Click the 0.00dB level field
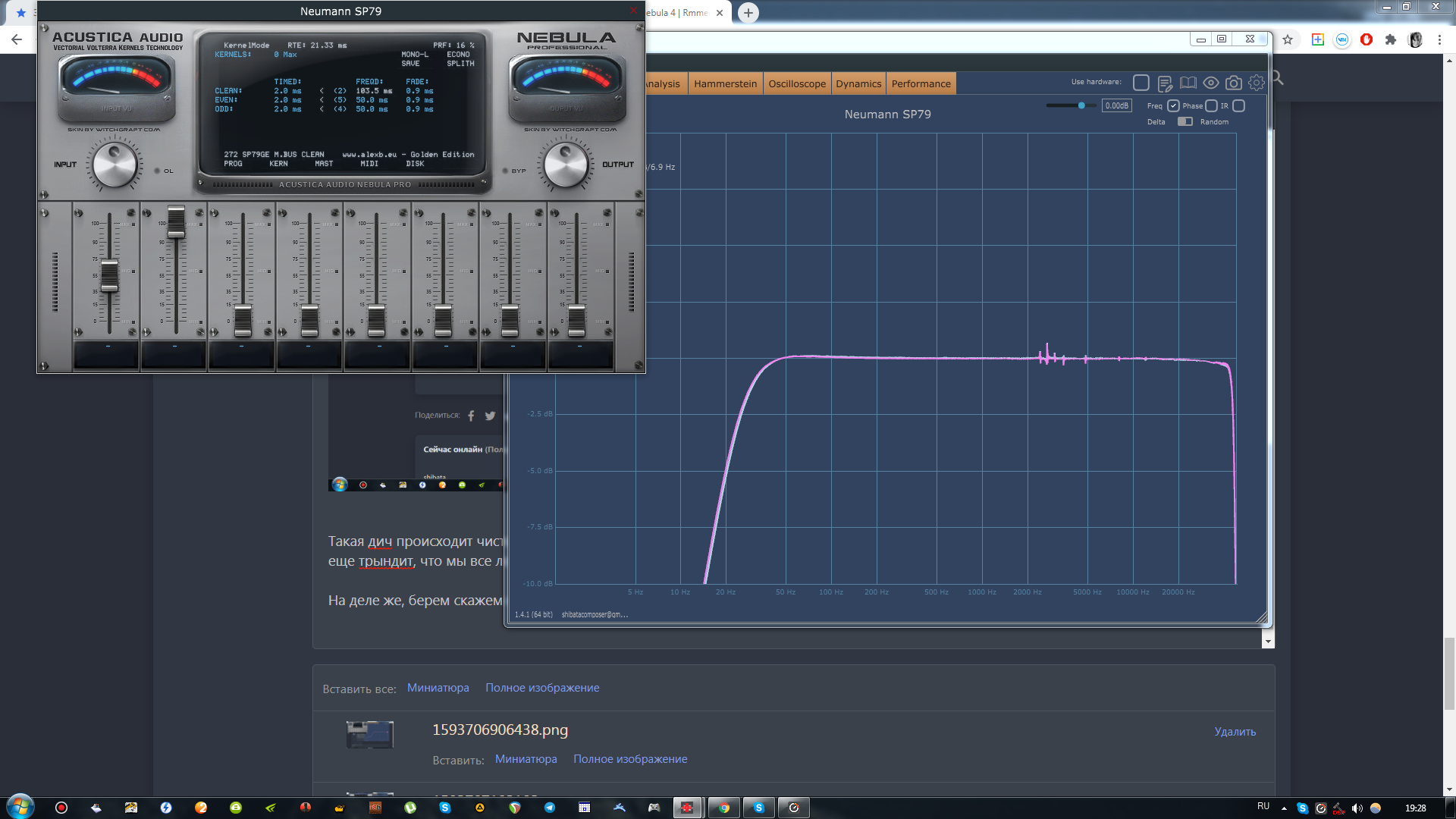The image size is (1456, 819). coord(1116,105)
